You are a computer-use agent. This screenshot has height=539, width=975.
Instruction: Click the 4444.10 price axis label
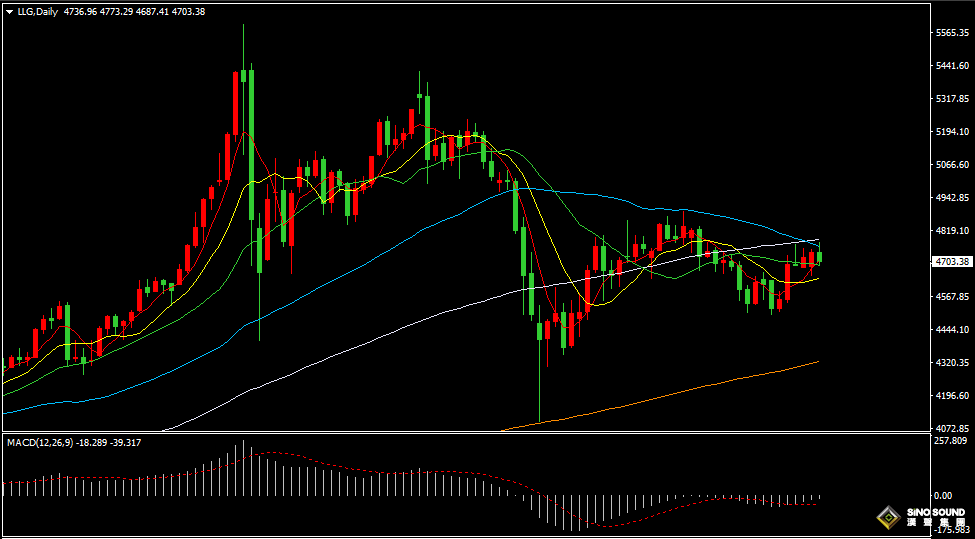(x=953, y=329)
